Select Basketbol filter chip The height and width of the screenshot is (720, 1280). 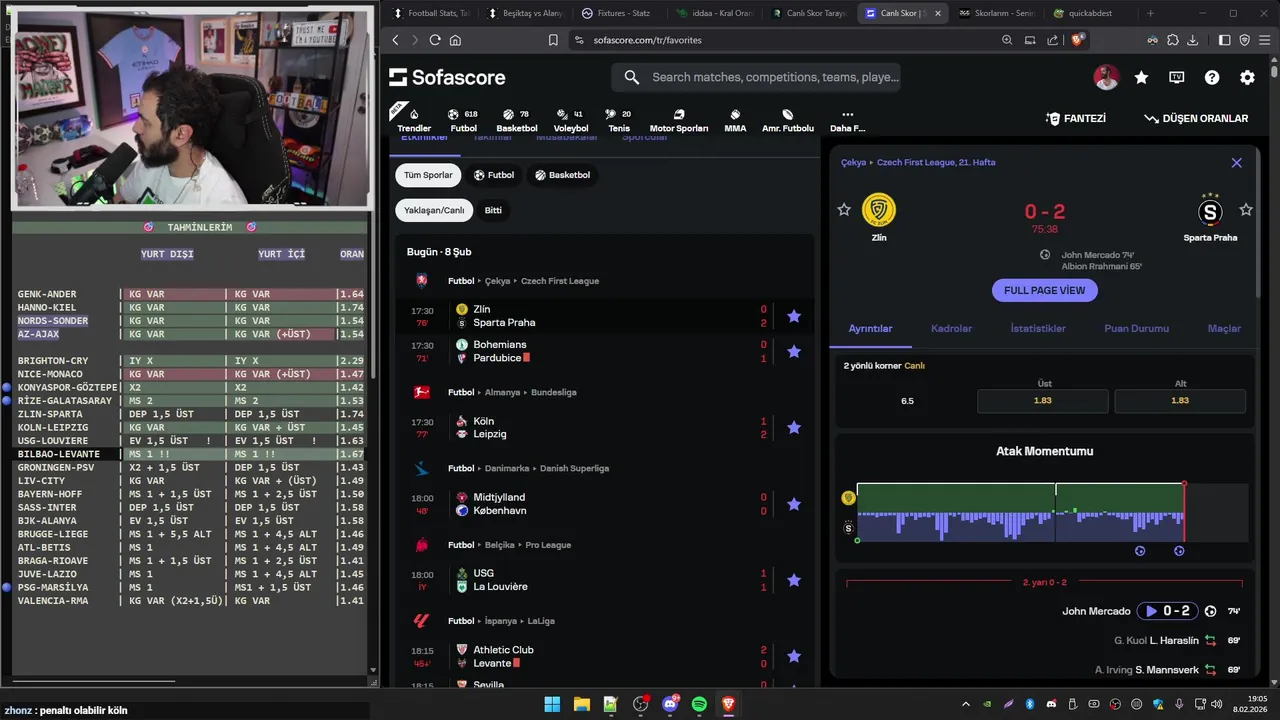click(562, 175)
